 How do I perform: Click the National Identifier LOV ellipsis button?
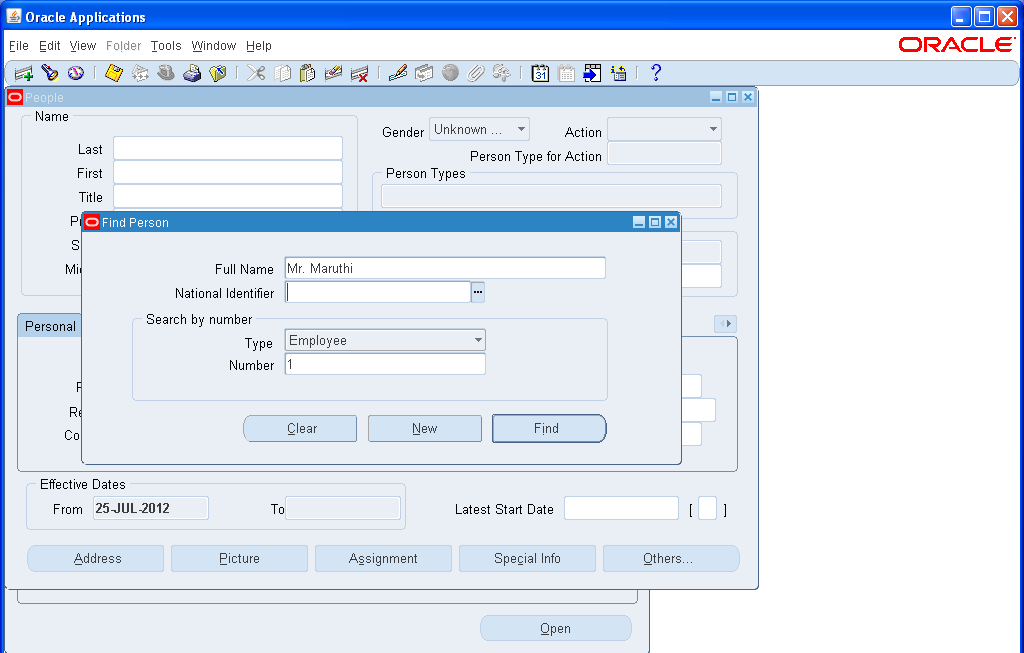point(477,291)
